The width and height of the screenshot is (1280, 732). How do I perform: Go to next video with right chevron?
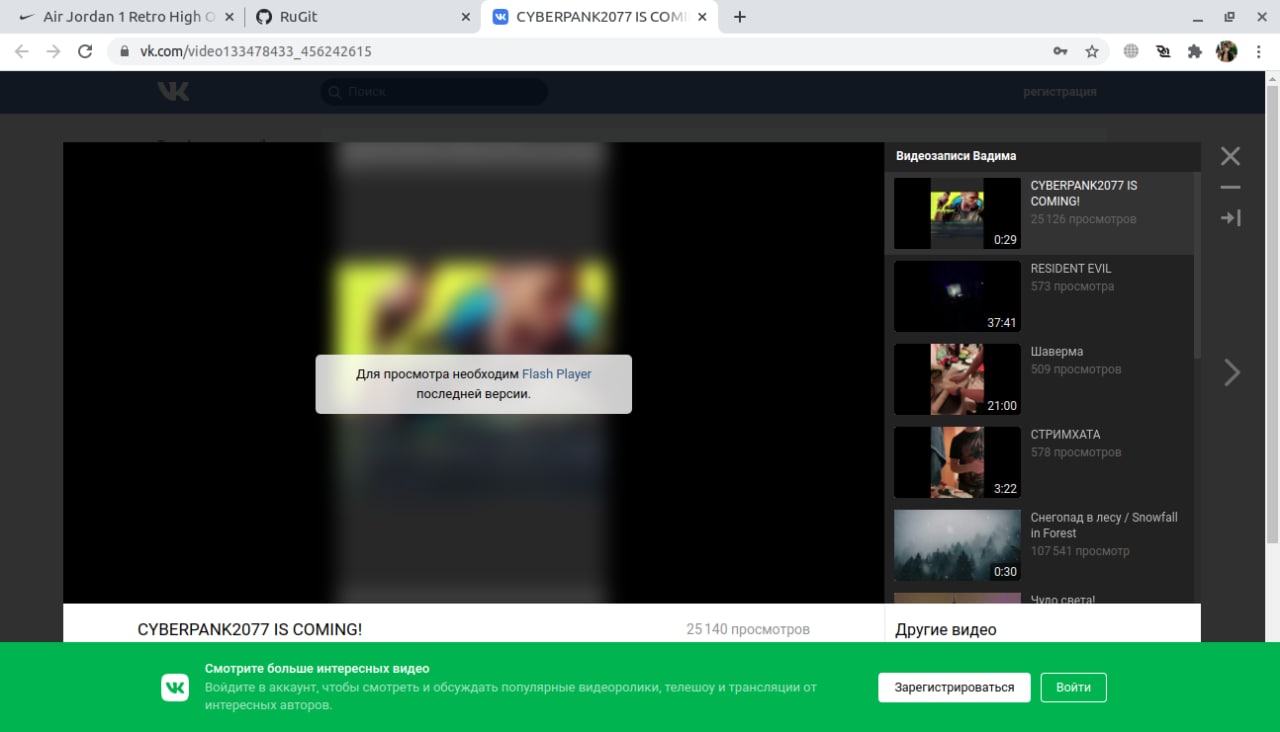coord(1232,373)
